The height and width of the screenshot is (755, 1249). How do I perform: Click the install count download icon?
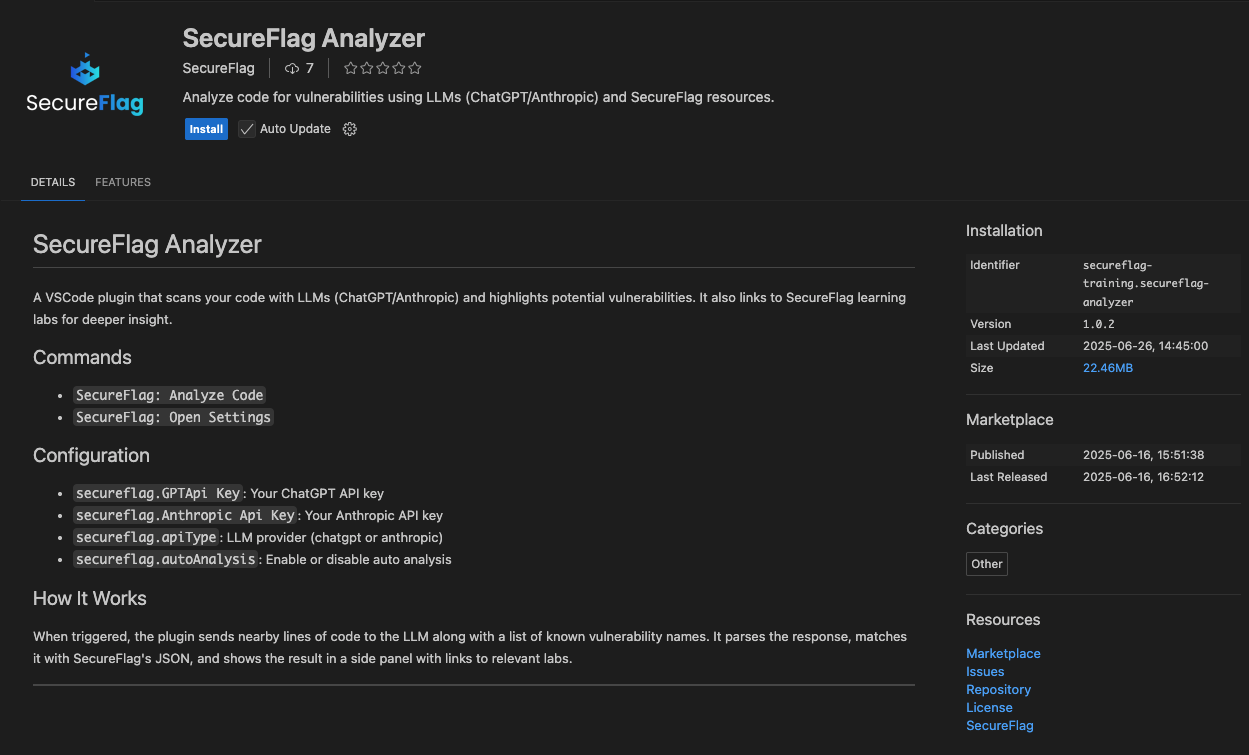click(x=292, y=68)
